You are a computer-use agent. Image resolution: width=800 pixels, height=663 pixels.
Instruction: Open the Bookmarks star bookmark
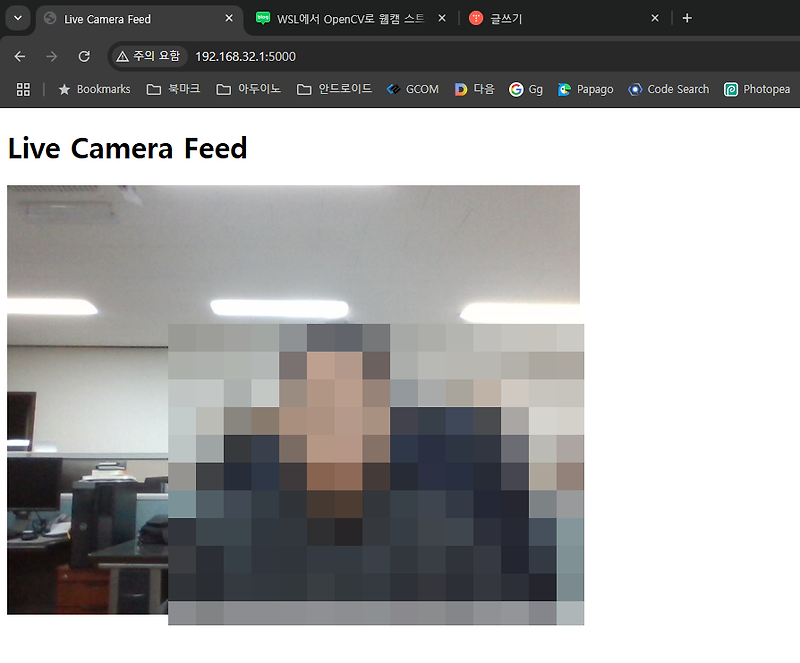click(x=94, y=90)
